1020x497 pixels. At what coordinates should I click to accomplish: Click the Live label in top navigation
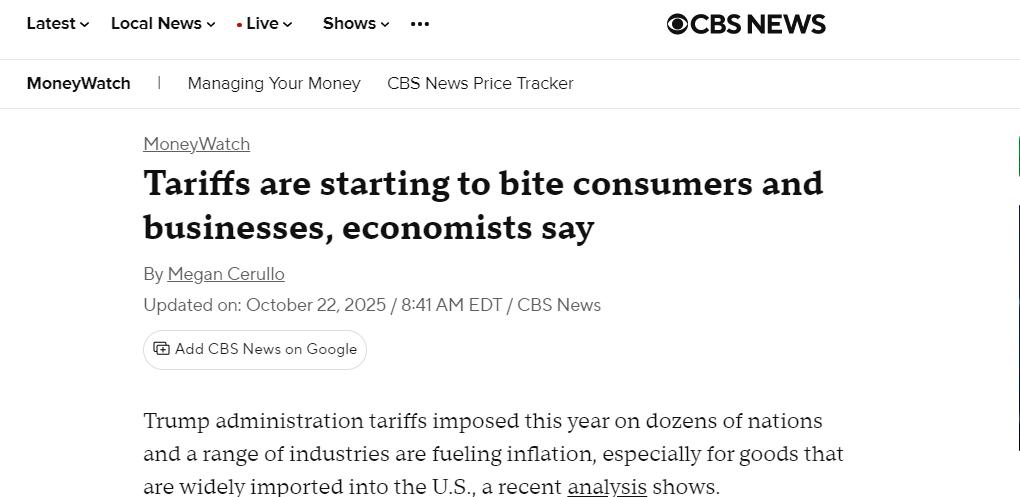[262, 24]
